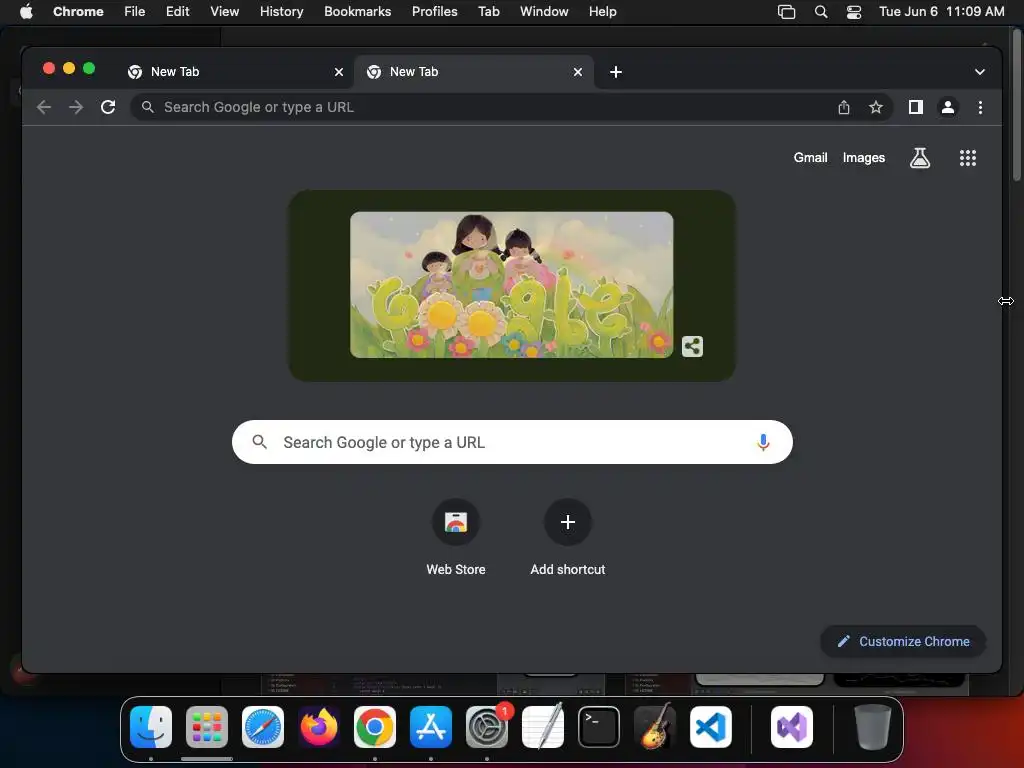Screen dimensions: 1024x768
Task: Close the second New Tab
Action: click(x=577, y=72)
